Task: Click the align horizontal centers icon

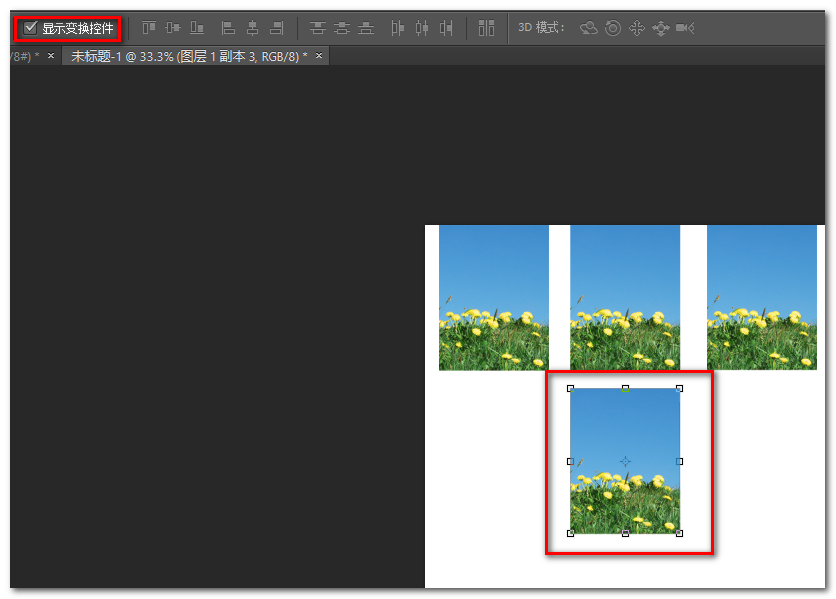Action: click(252, 27)
